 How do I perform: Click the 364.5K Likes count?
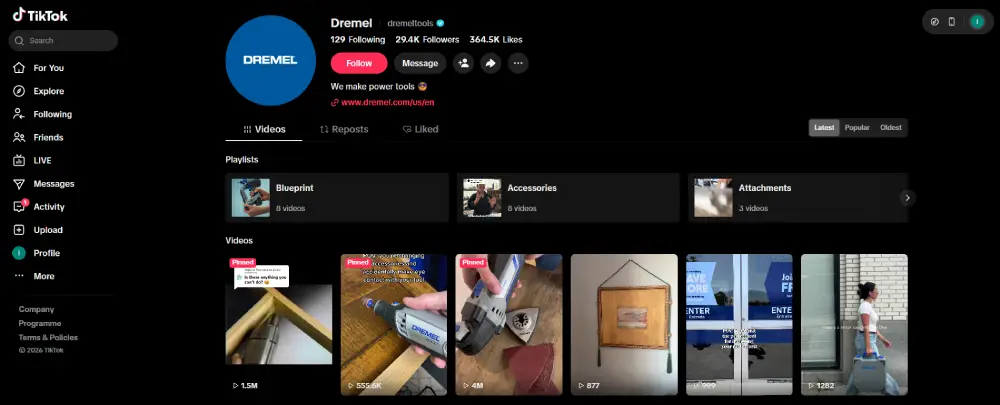tap(496, 40)
